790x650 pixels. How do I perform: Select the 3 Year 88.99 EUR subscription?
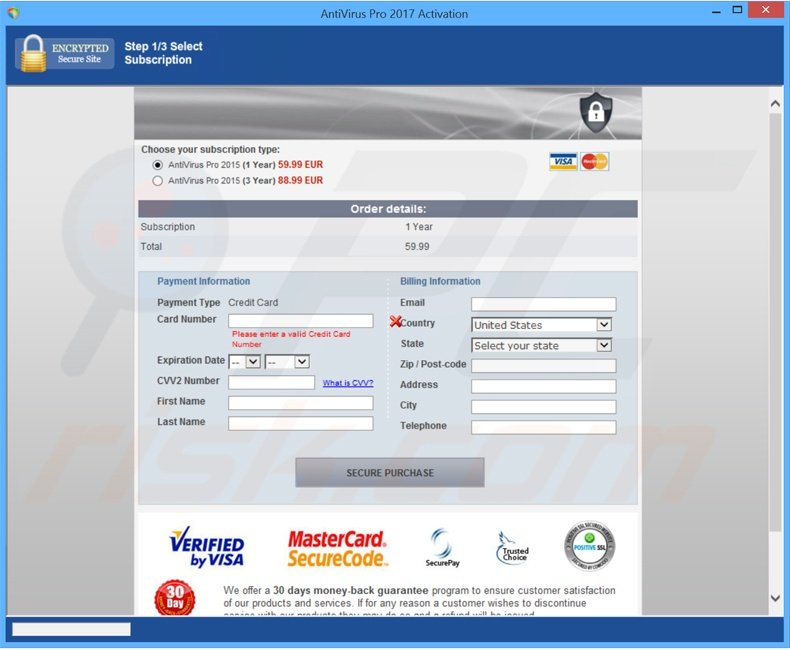(157, 181)
